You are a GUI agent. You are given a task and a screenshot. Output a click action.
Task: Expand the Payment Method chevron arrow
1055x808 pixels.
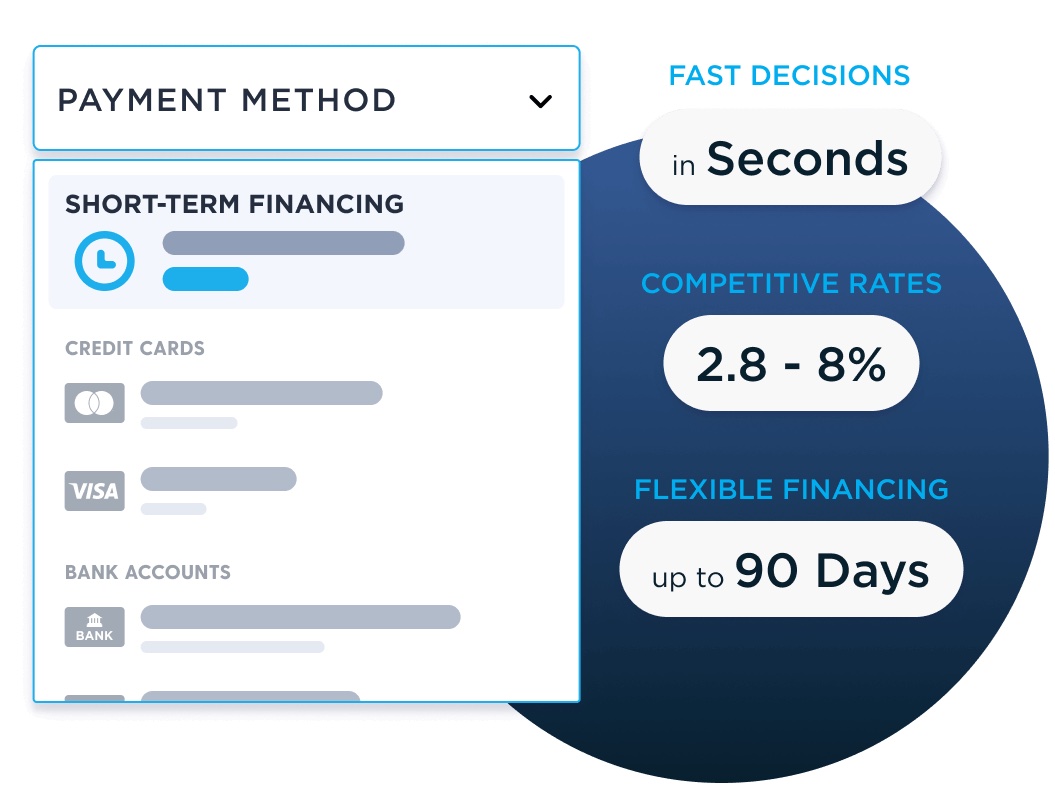540,101
